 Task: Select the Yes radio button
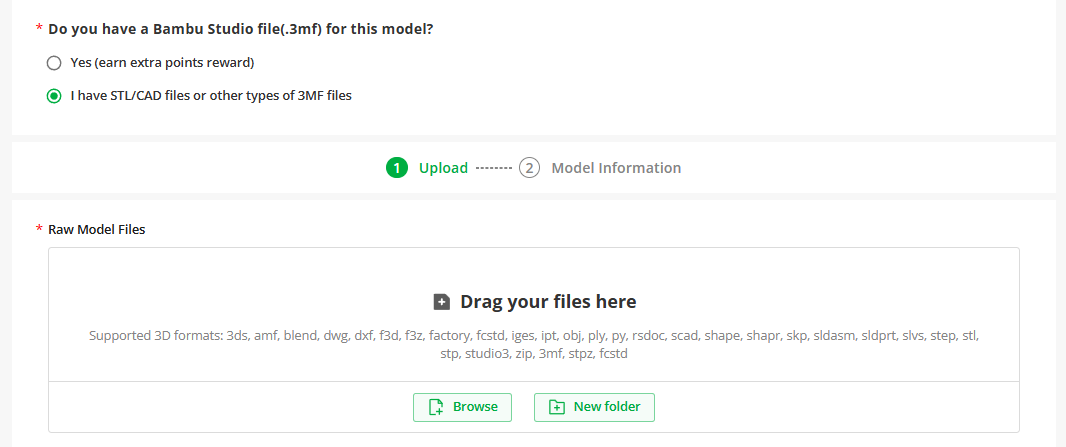[x=54, y=63]
